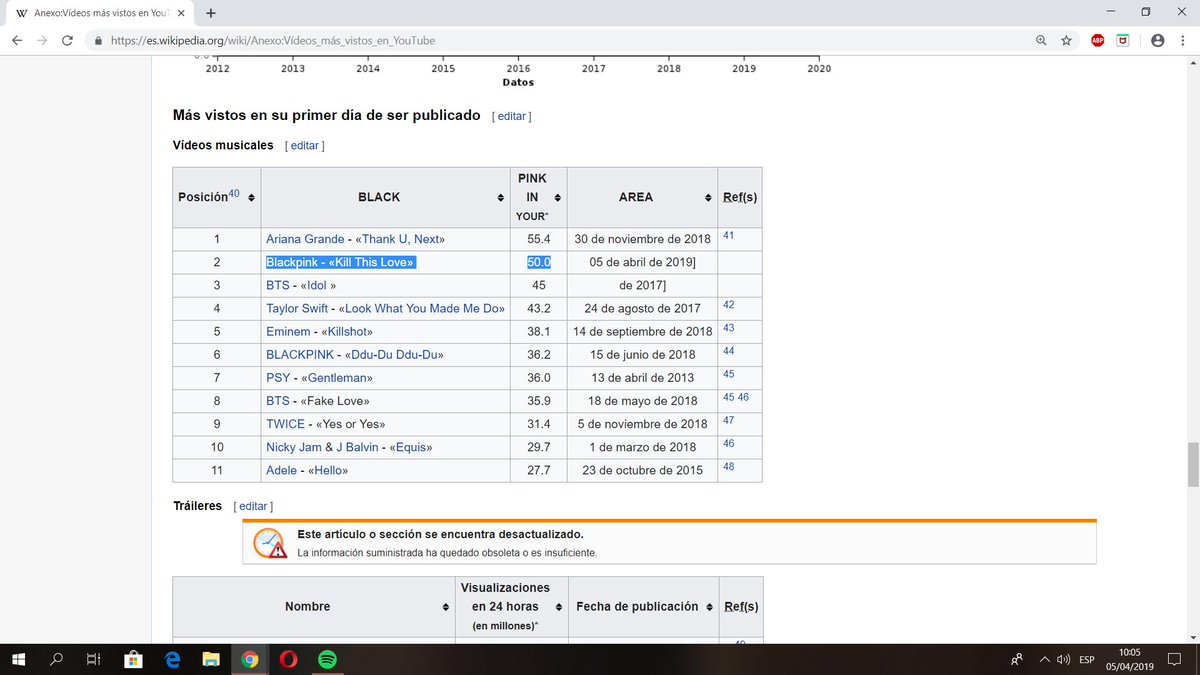This screenshot has height=675, width=1200.
Task: Sort table by Posición column
Action: coord(251,197)
